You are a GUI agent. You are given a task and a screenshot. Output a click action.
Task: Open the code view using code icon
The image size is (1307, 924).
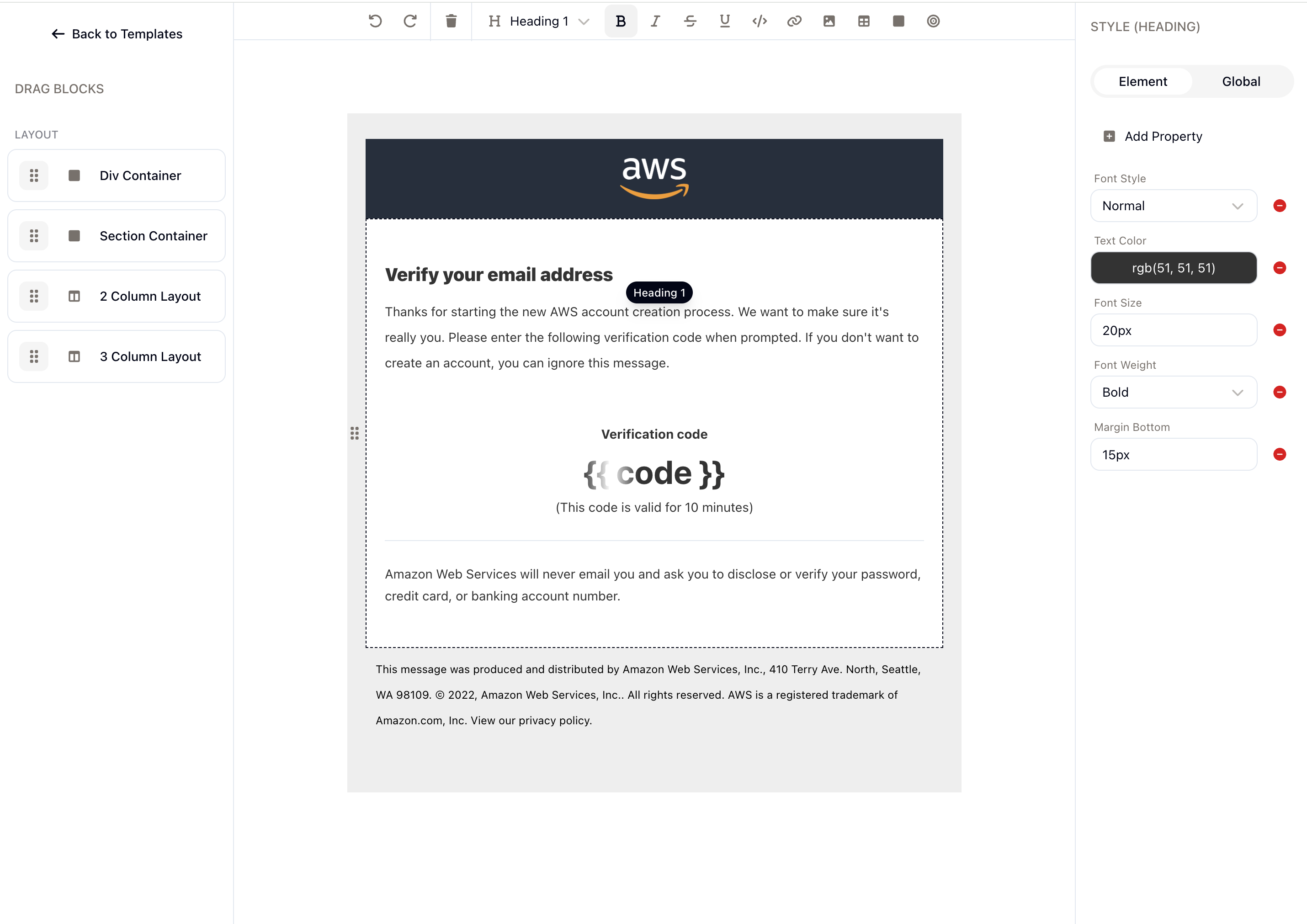pyautogui.click(x=760, y=21)
